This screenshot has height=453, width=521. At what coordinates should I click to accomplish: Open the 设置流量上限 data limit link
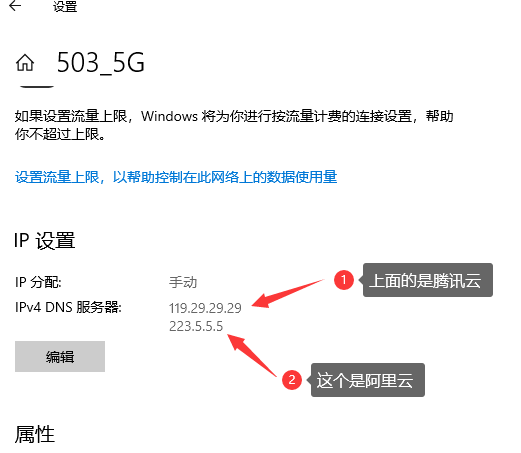[176, 177]
